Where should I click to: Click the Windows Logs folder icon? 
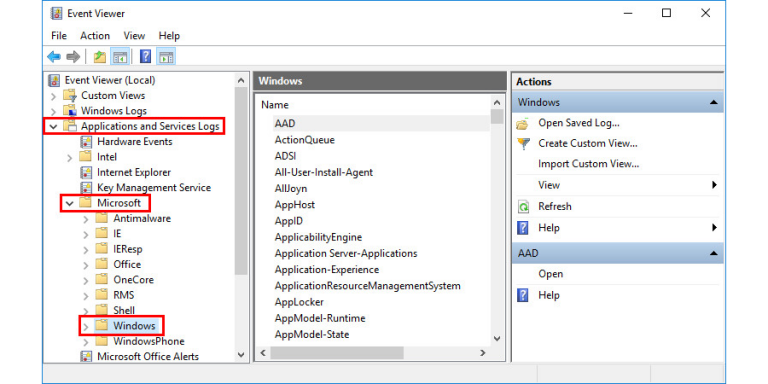click(x=71, y=110)
